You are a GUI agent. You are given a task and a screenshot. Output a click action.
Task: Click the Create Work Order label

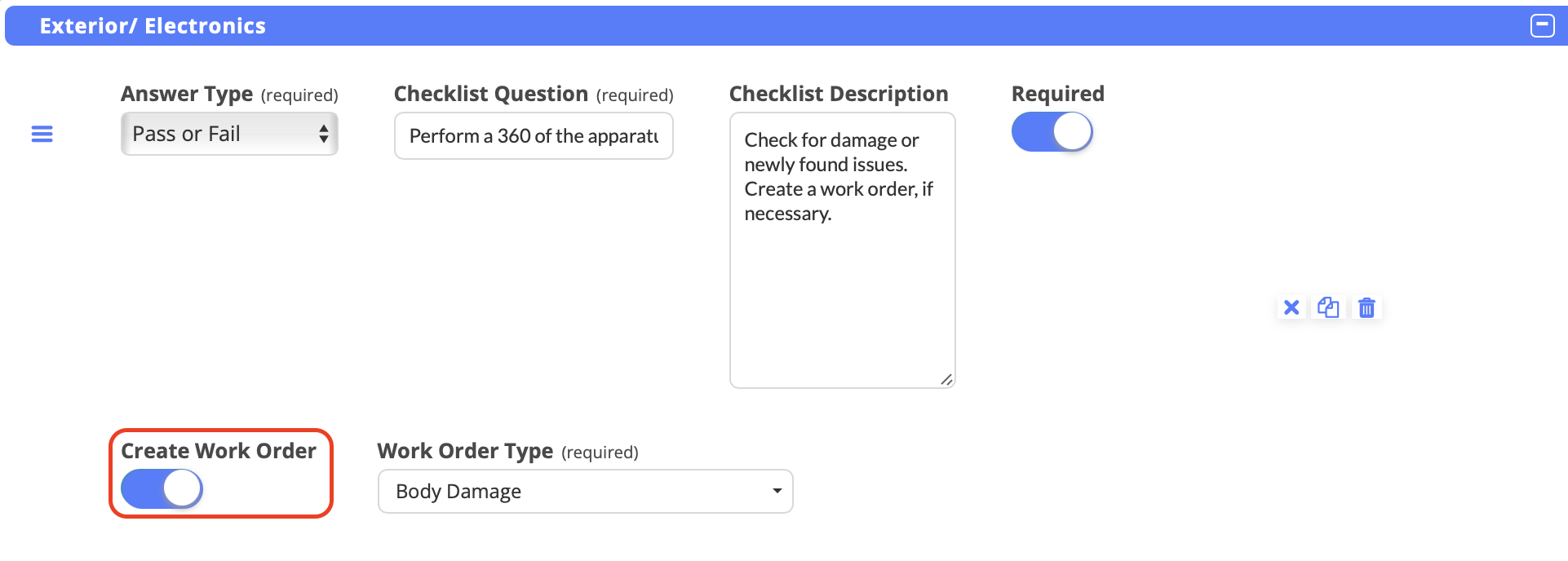[219, 451]
